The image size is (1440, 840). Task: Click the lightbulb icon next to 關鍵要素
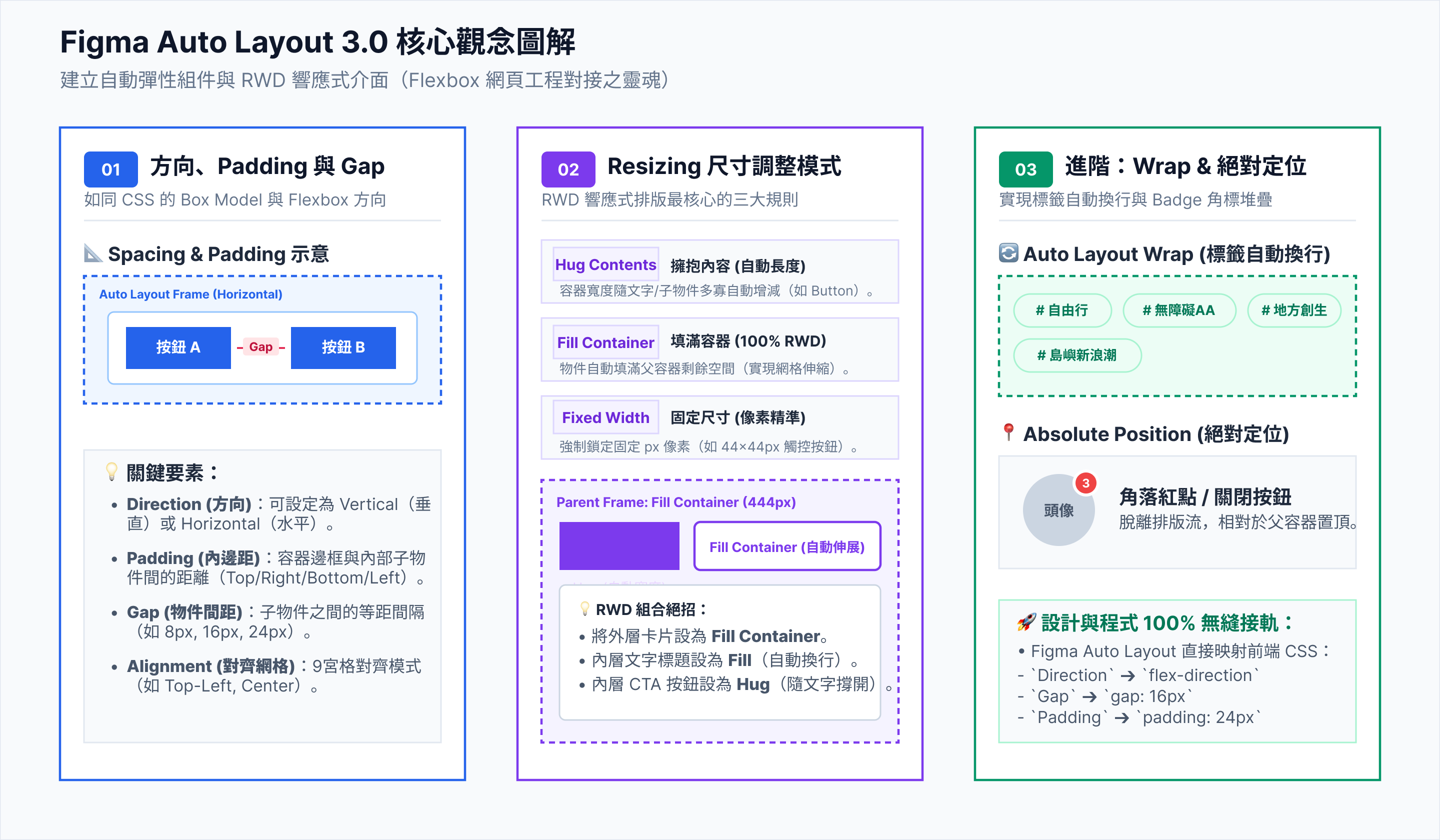[112, 472]
